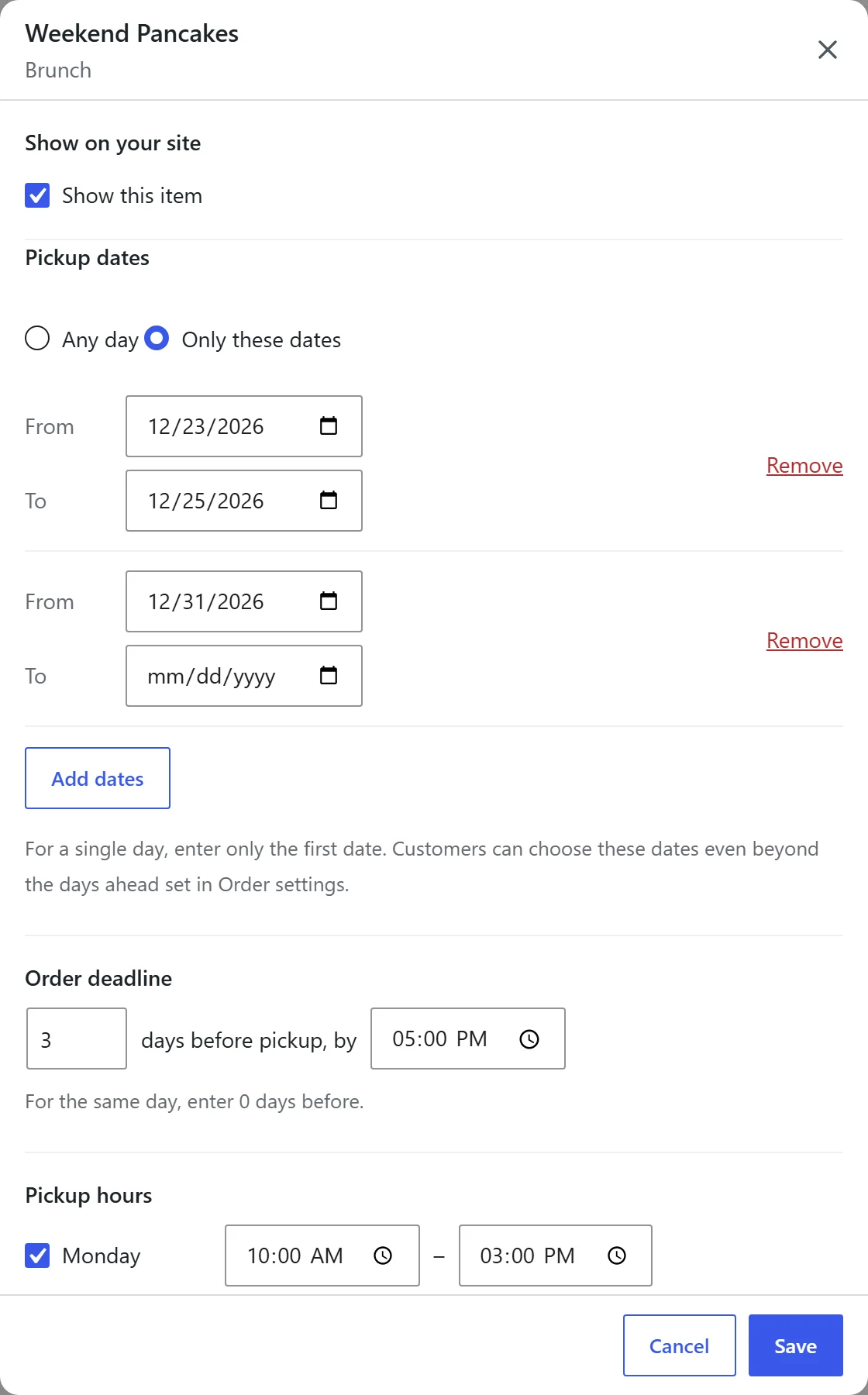The height and width of the screenshot is (1395, 868).
Task: Click the Brunch subtitle text
Action: pos(58,70)
